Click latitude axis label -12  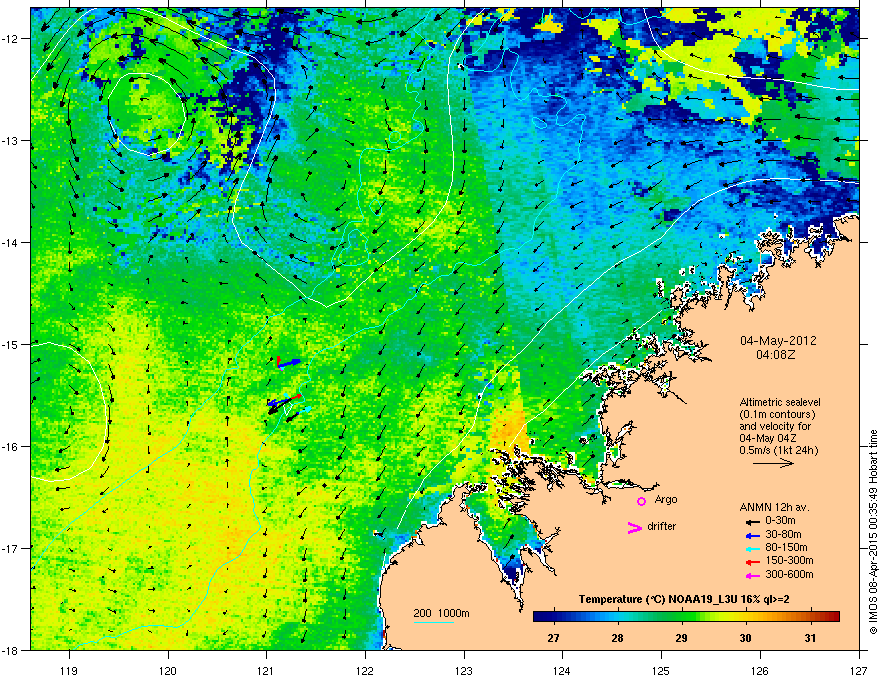(11, 39)
